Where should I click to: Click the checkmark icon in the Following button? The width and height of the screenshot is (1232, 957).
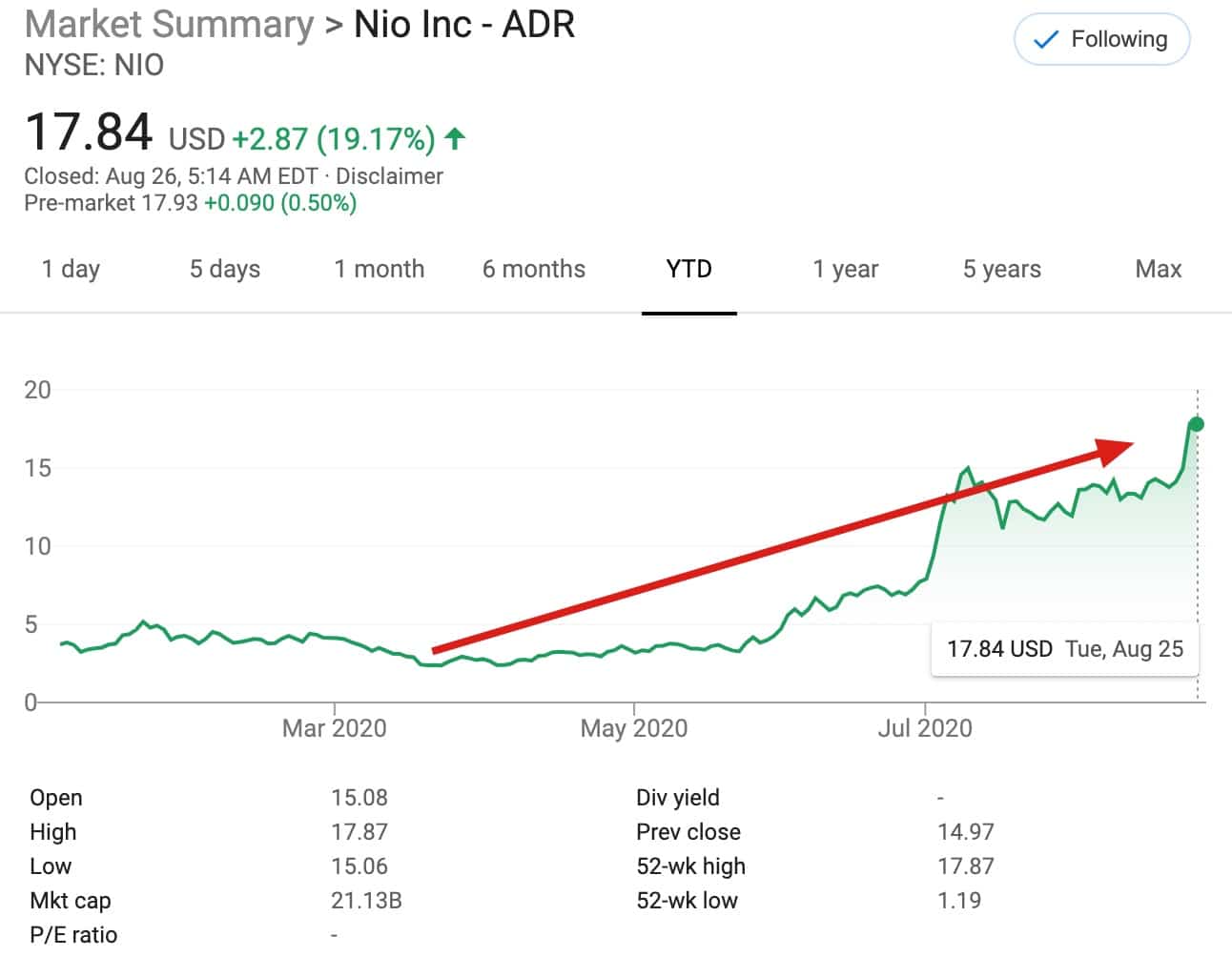point(1046,40)
